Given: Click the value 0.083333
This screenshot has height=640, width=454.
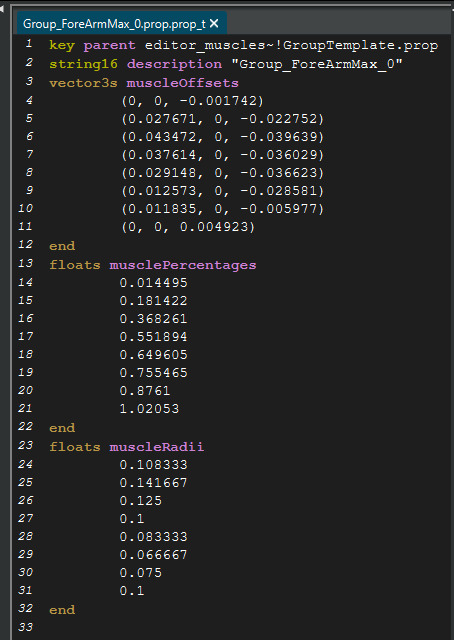Looking at the screenshot, I should tap(154, 536).
